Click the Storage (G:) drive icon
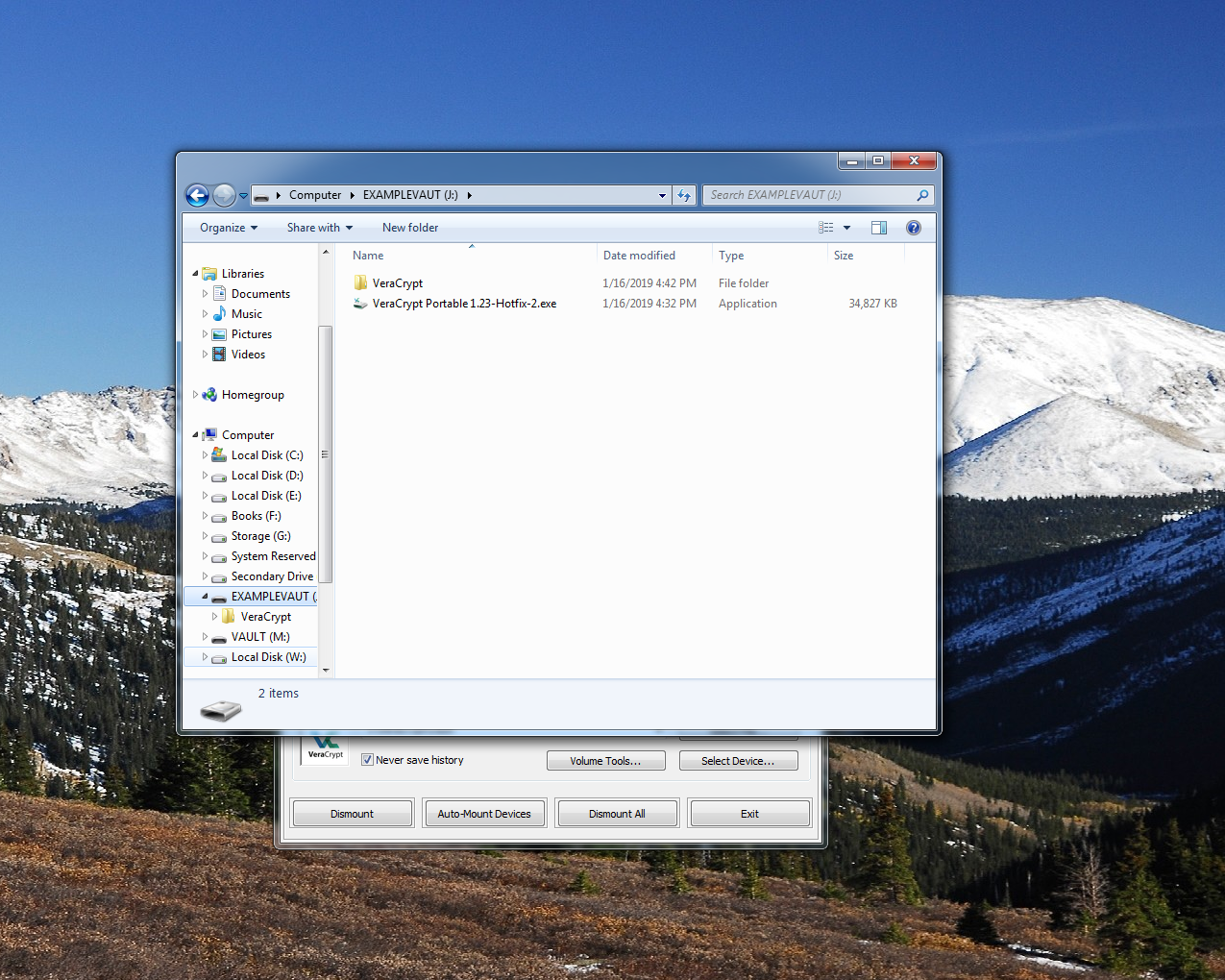1225x980 pixels. (x=219, y=537)
